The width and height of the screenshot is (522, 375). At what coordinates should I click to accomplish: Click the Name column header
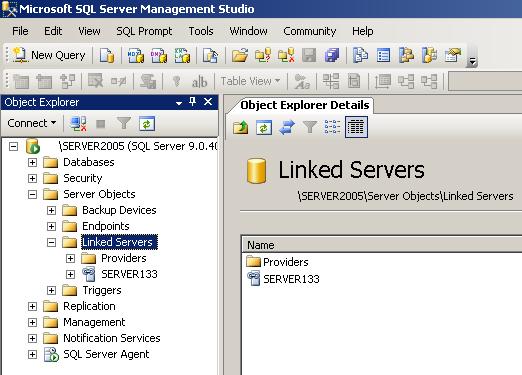click(x=382, y=245)
